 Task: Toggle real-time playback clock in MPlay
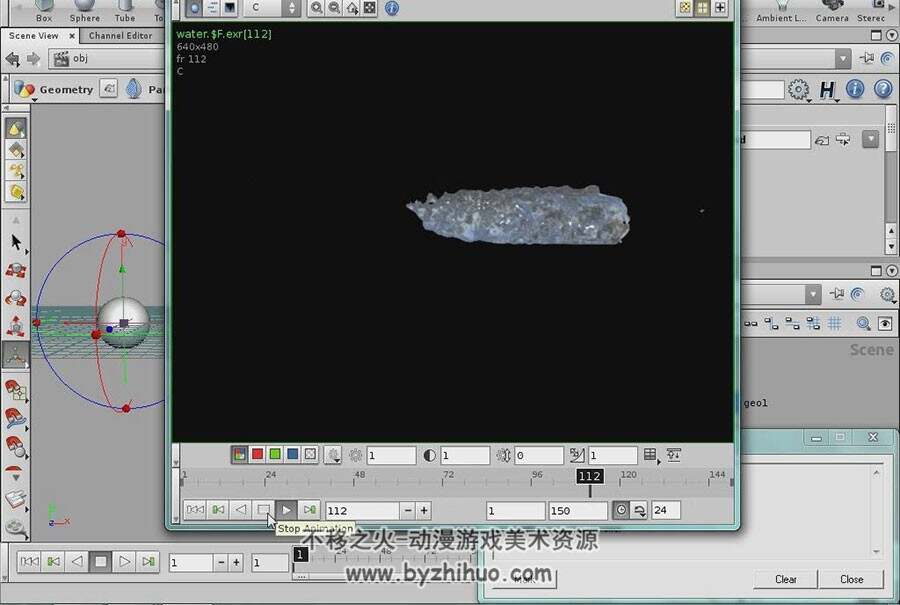(x=621, y=510)
